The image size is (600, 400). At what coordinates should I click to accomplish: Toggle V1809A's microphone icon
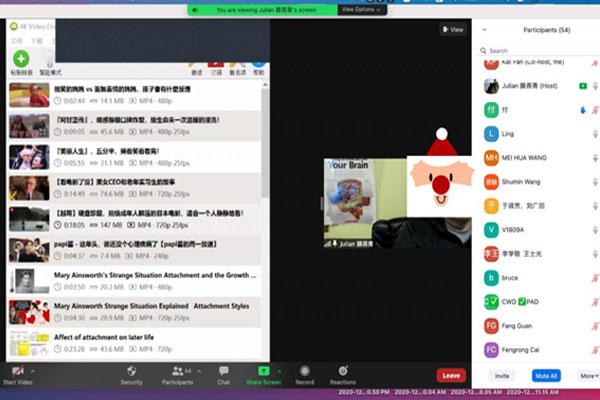point(595,230)
